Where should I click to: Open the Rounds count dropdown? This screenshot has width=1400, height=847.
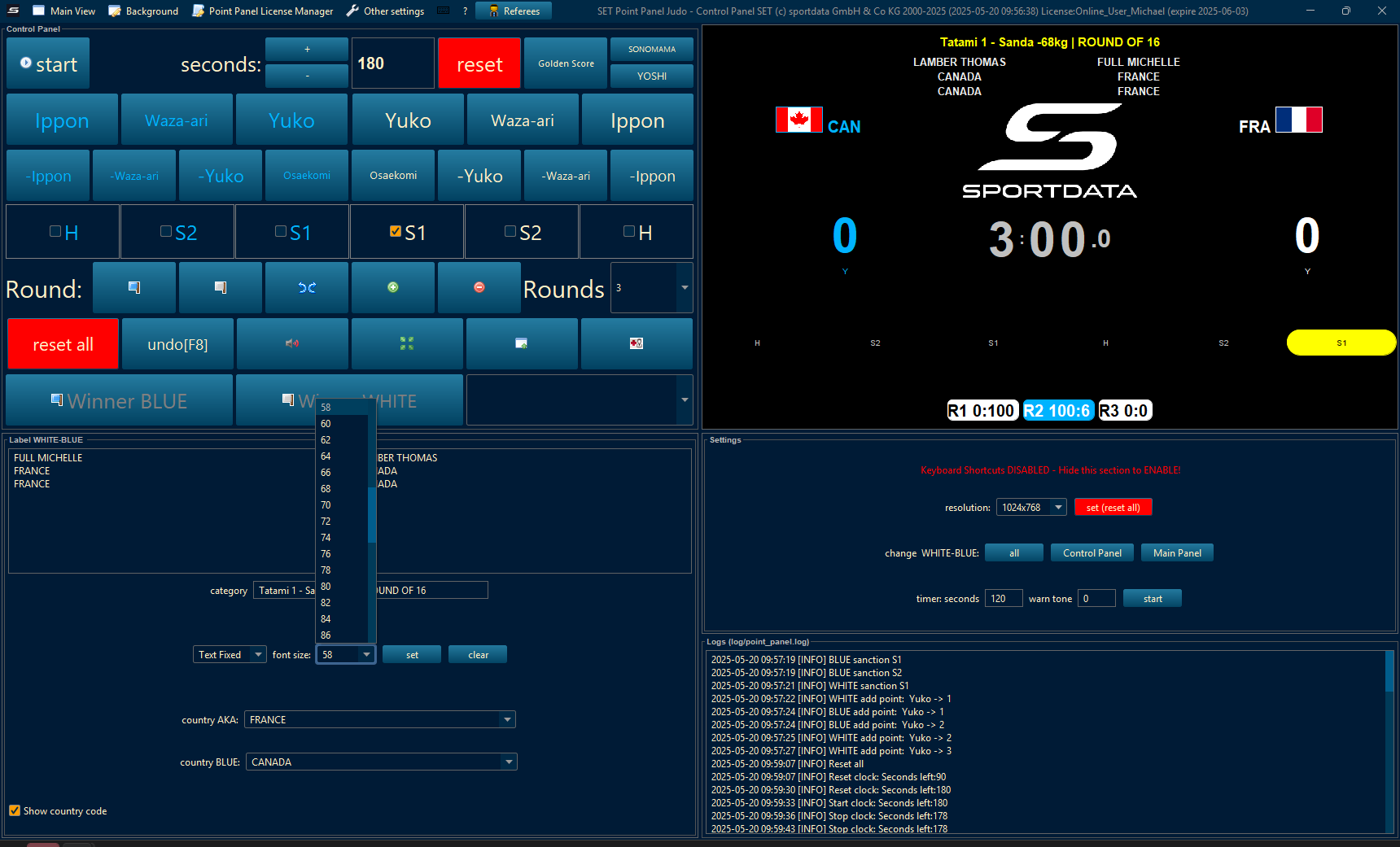pyautogui.click(x=685, y=287)
